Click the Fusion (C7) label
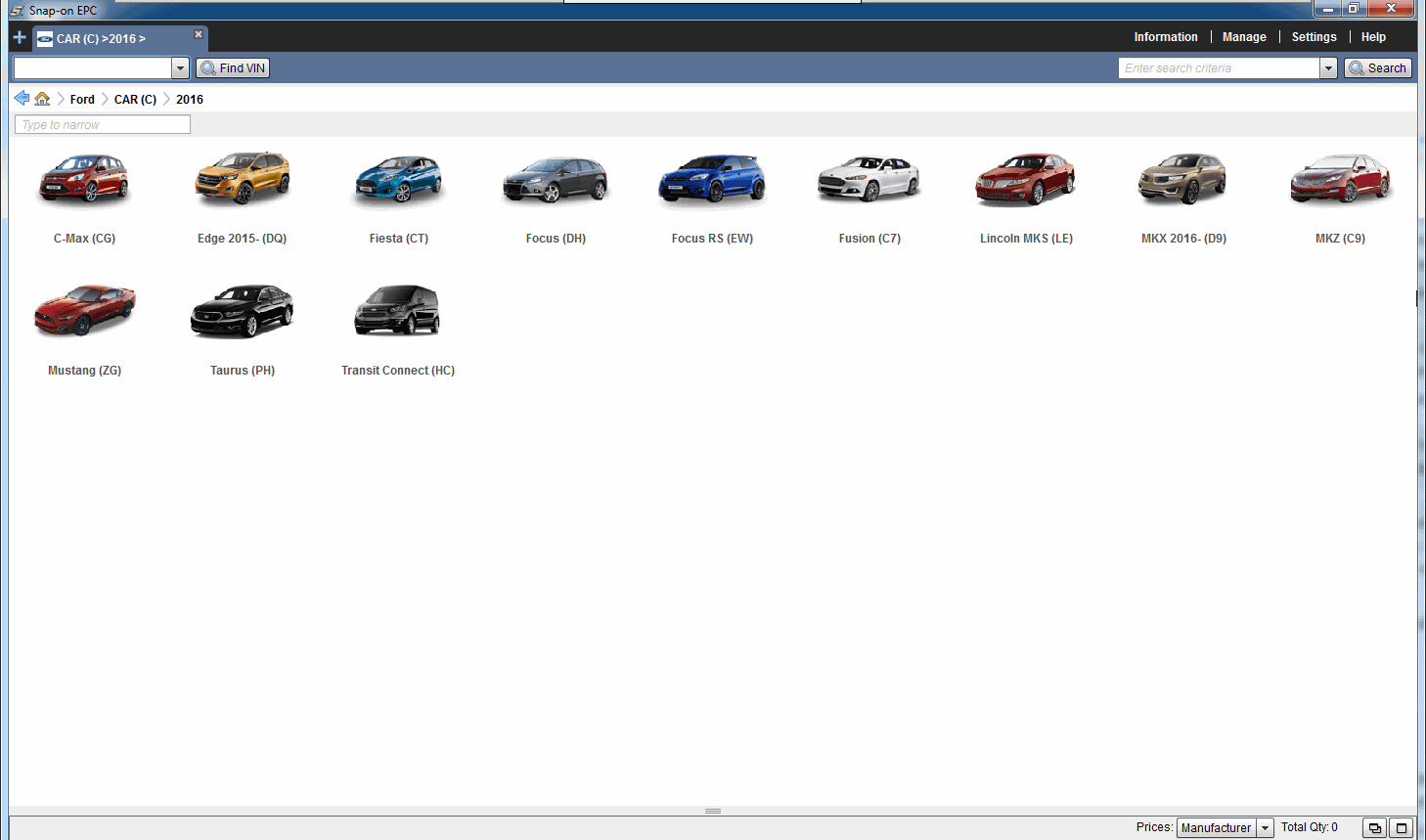The height and width of the screenshot is (840, 1426). [x=869, y=239]
